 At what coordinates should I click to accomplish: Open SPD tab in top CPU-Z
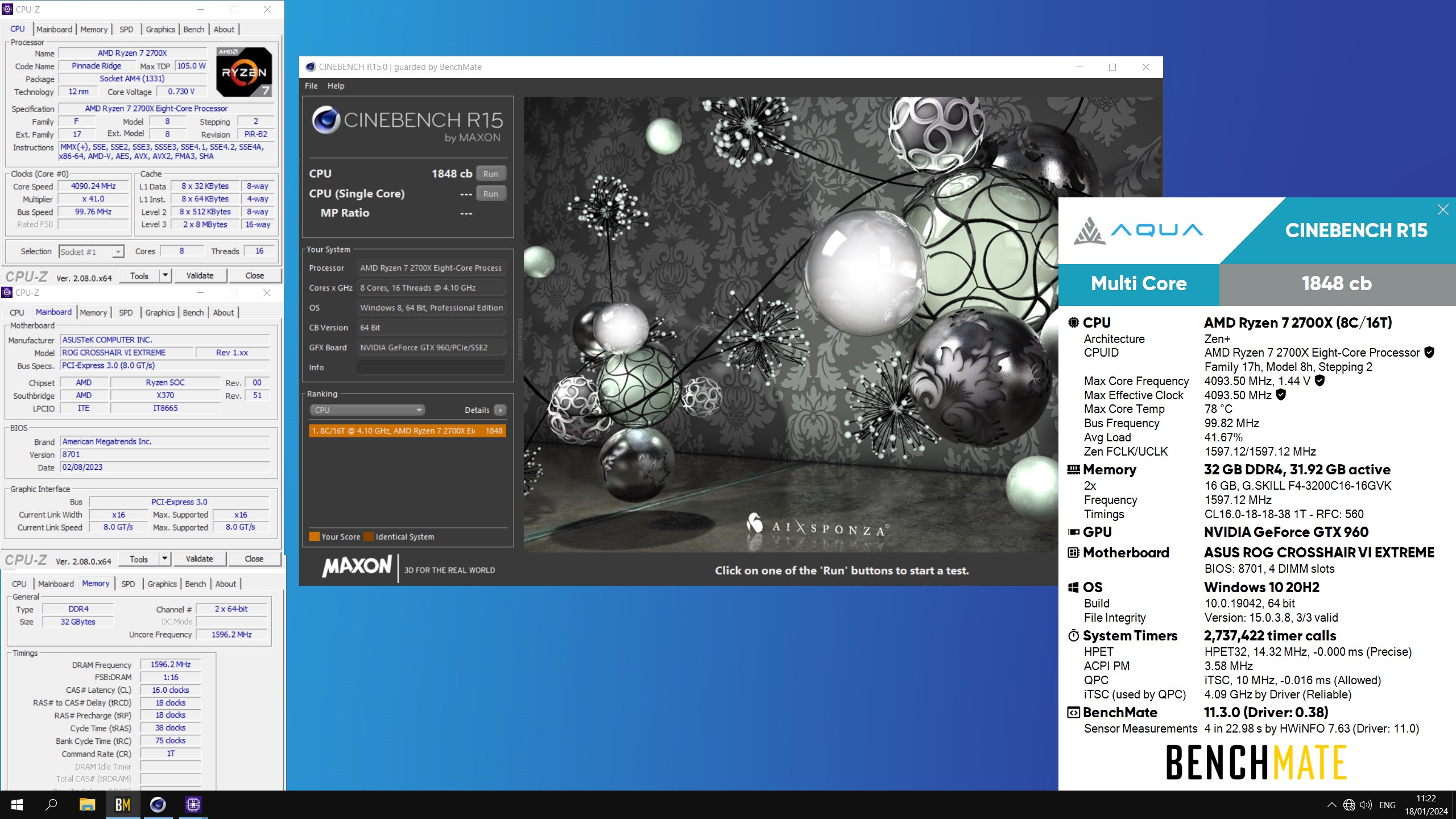pyautogui.click(x=126, y=30)
